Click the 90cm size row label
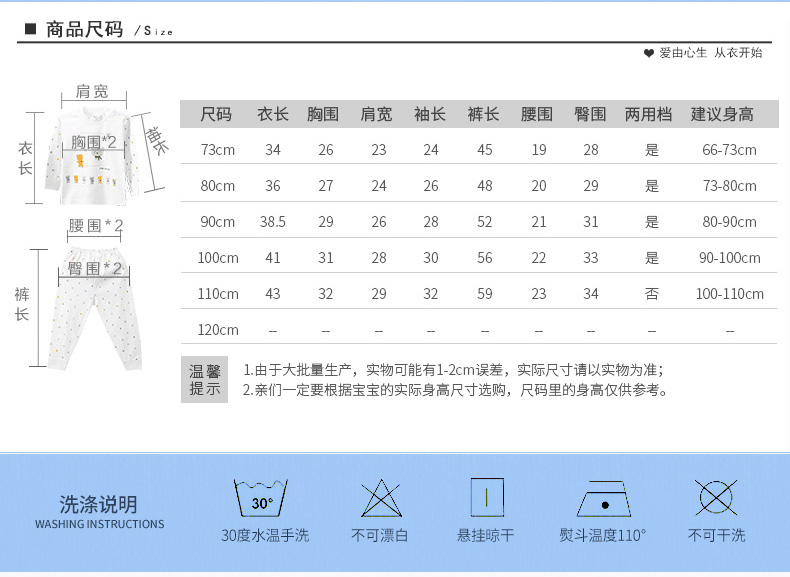Viewport: 790px width, 577px height. coord(217,222)
